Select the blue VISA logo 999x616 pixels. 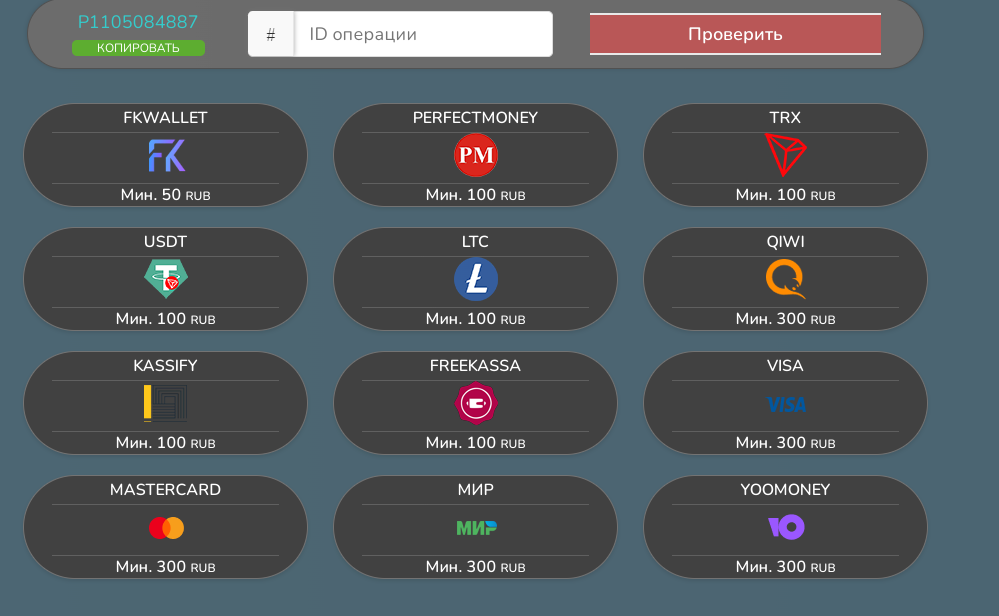click(x=786, y=405)
